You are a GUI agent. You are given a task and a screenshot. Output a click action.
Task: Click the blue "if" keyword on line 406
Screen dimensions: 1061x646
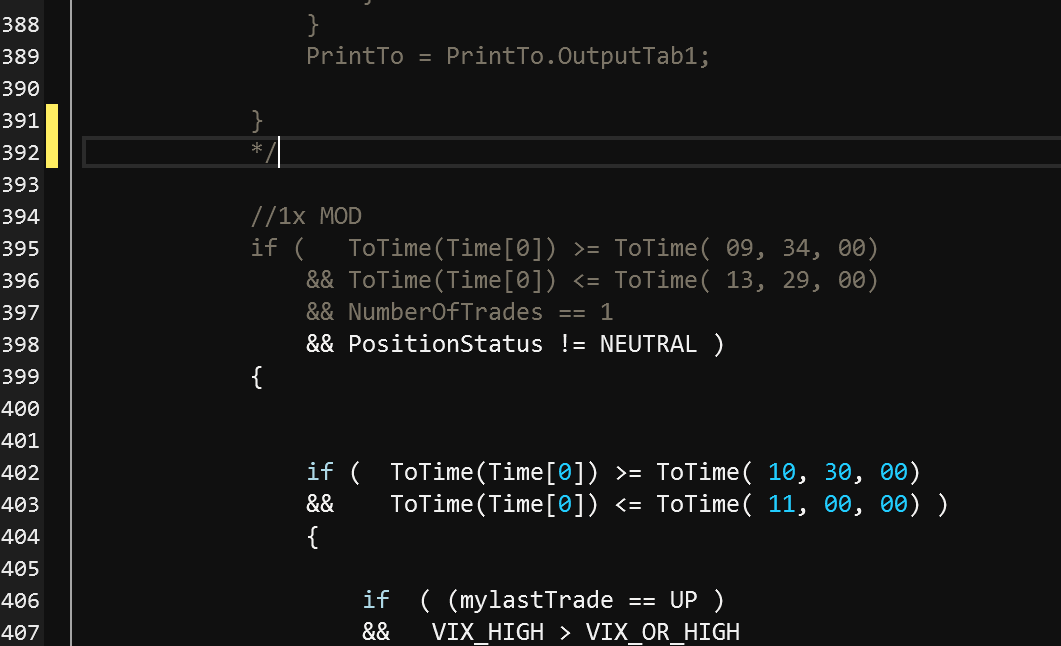pyautogui.click(x=376, y=600)
